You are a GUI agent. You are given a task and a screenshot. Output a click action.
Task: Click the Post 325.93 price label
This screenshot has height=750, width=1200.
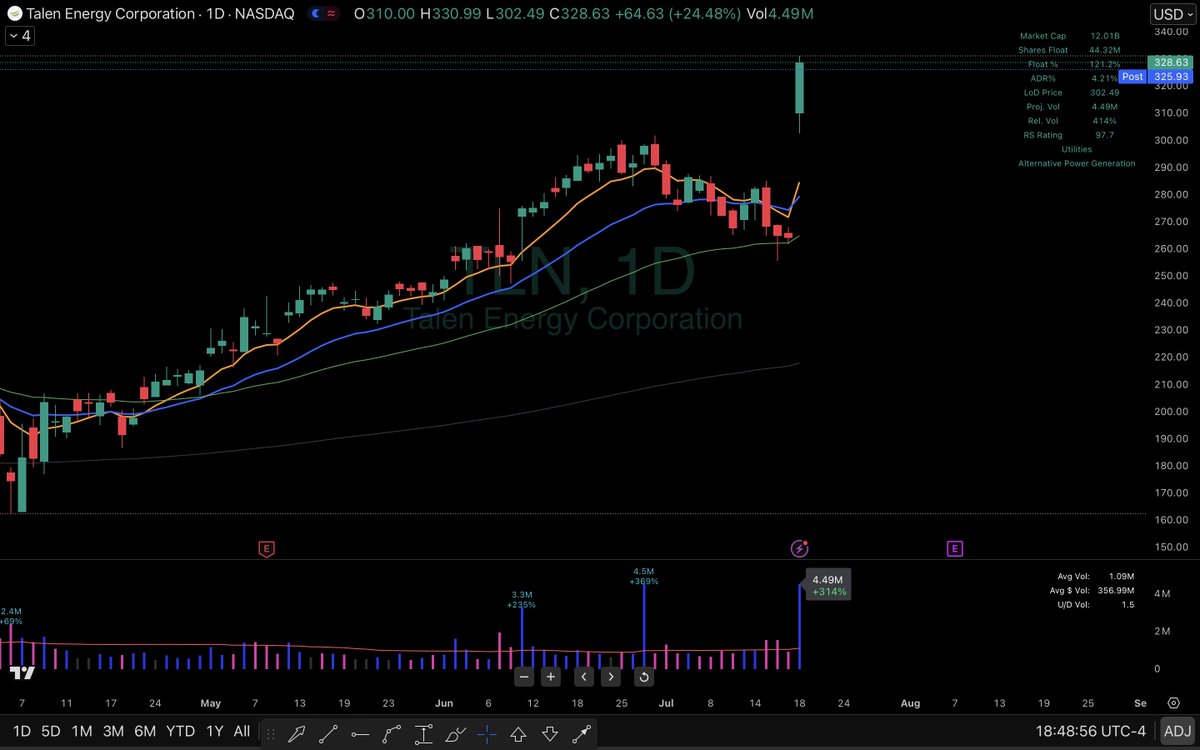point(1156,76)
